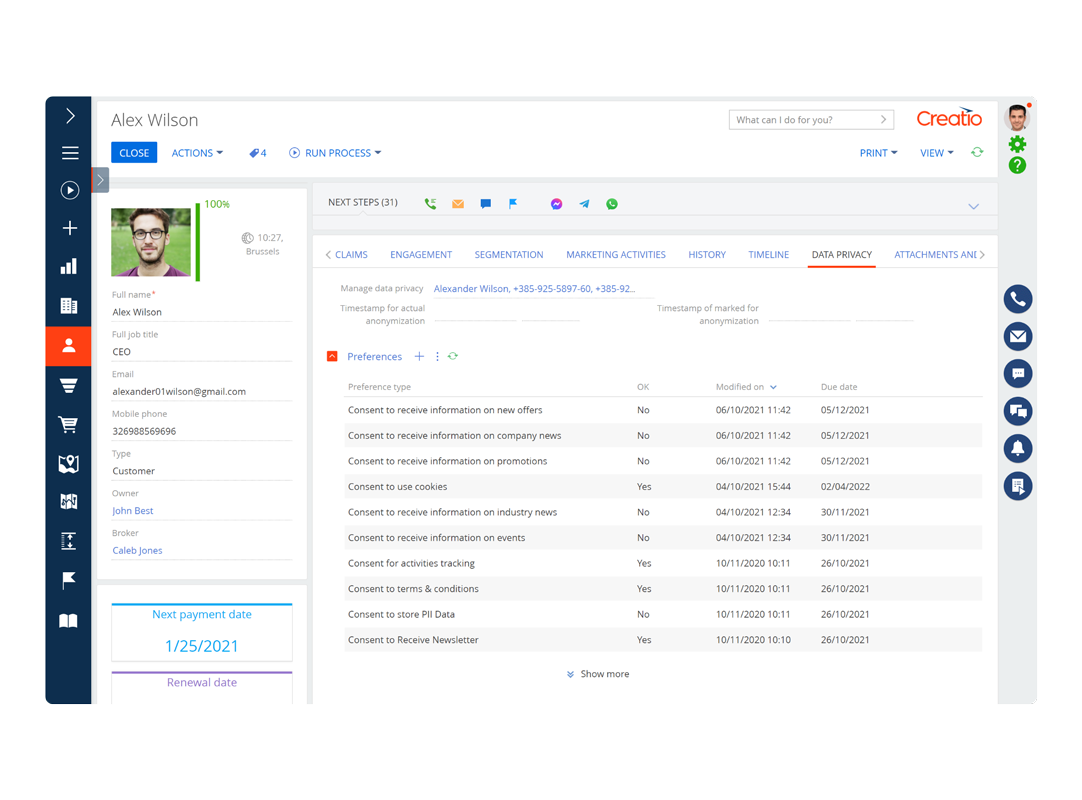This screenshot has width=1082, height=800.
Task: Collapse the Preferences section toggle
Action: (332, 356)
